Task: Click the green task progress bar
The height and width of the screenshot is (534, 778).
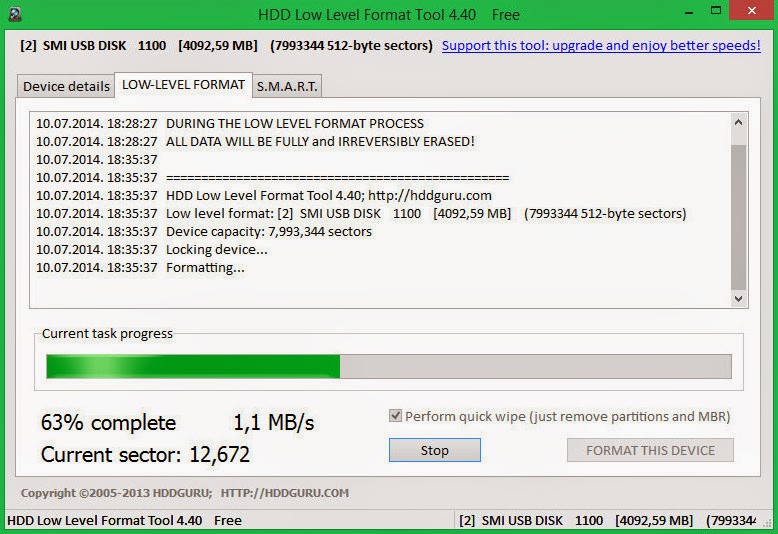Action: point(389,366)
